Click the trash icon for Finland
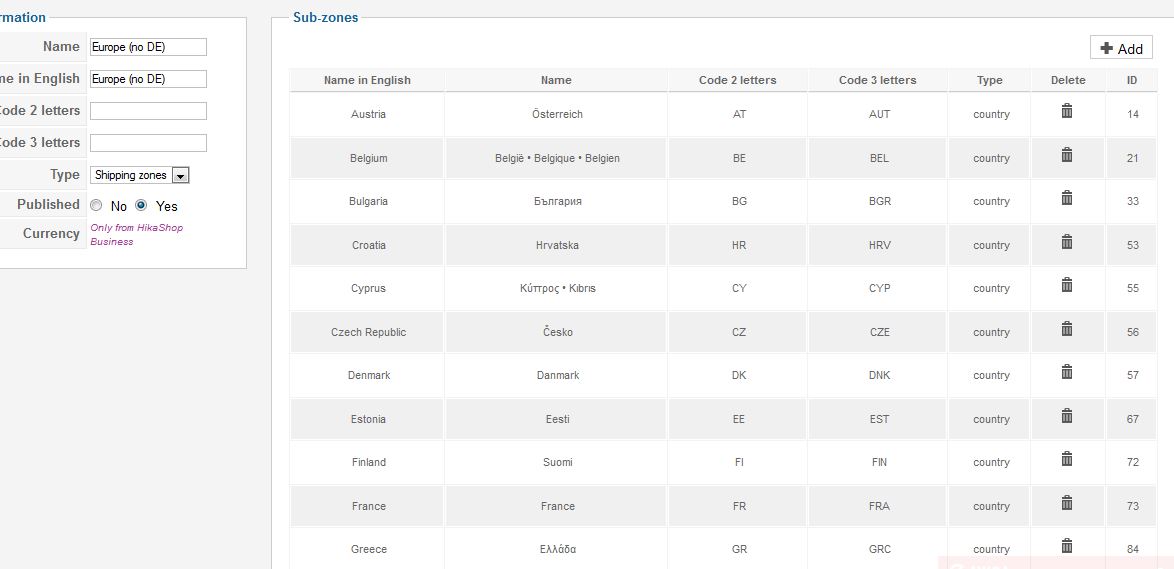 click(1067, 458)
